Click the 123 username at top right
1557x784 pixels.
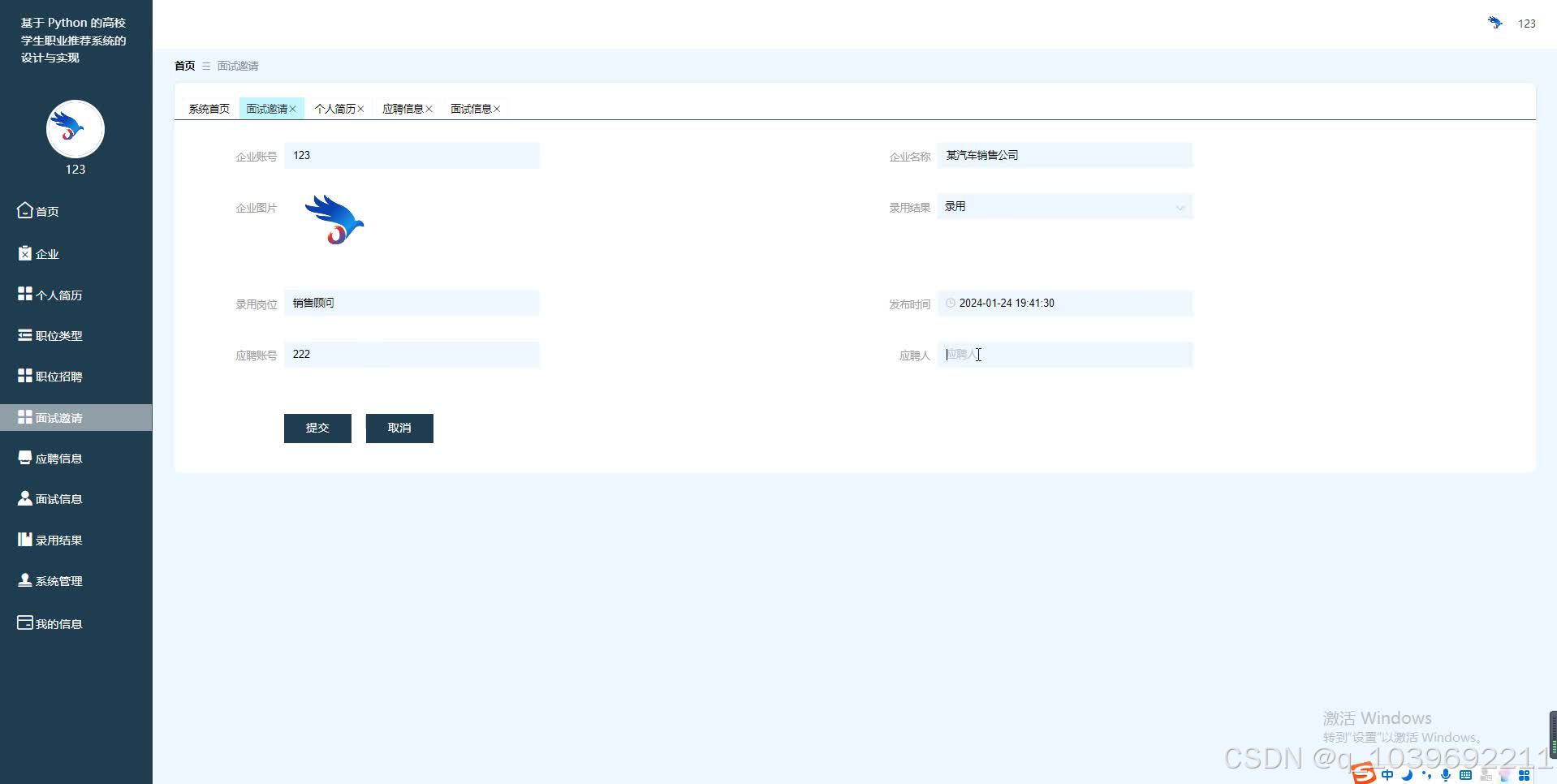click(1527, 24)
